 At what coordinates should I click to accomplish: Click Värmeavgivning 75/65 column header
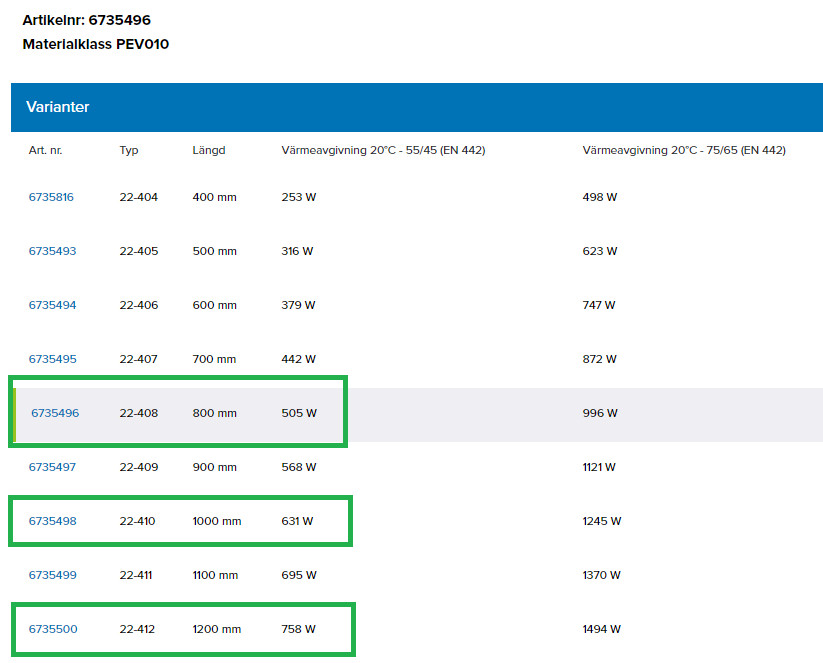pyautogui.click(x=684, y=150)
